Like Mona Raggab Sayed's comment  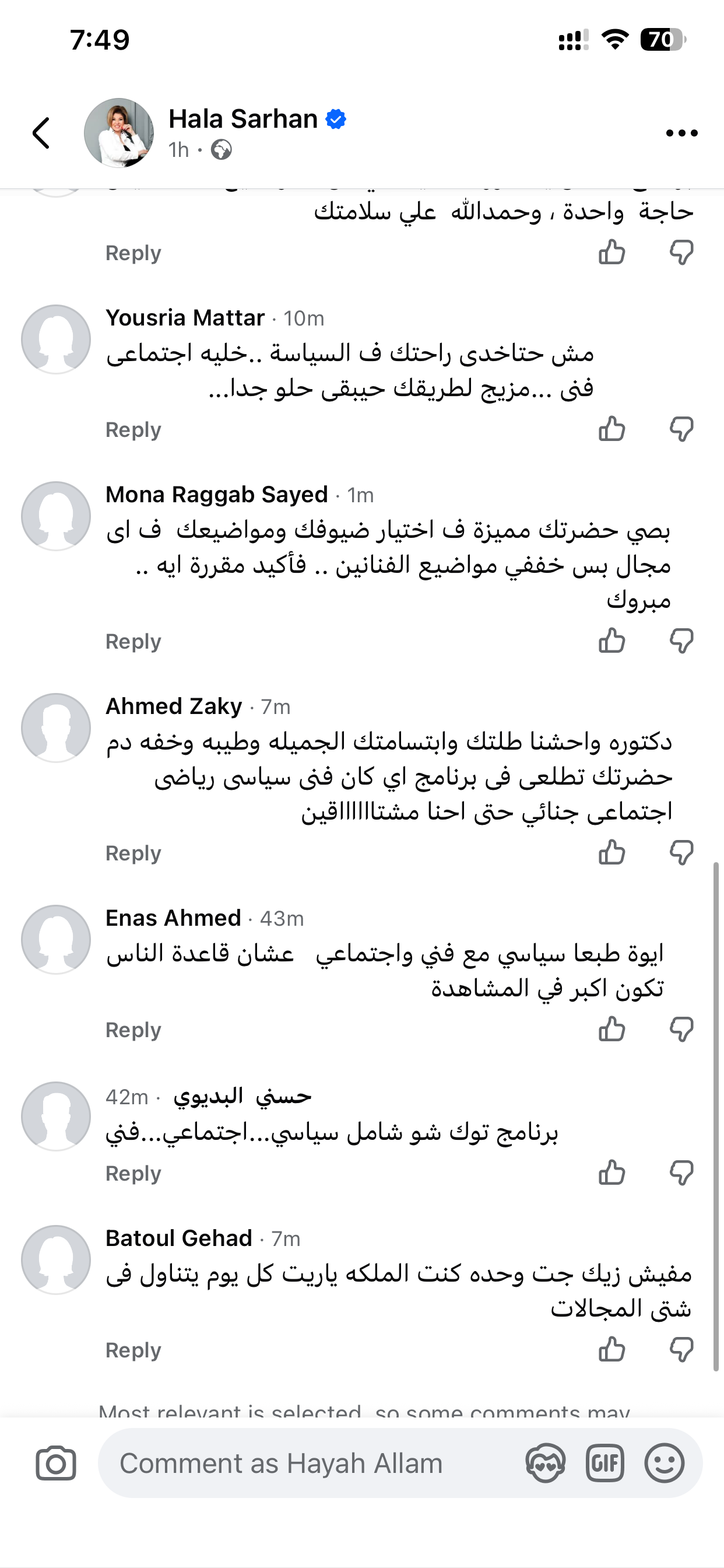click(611, 641)
